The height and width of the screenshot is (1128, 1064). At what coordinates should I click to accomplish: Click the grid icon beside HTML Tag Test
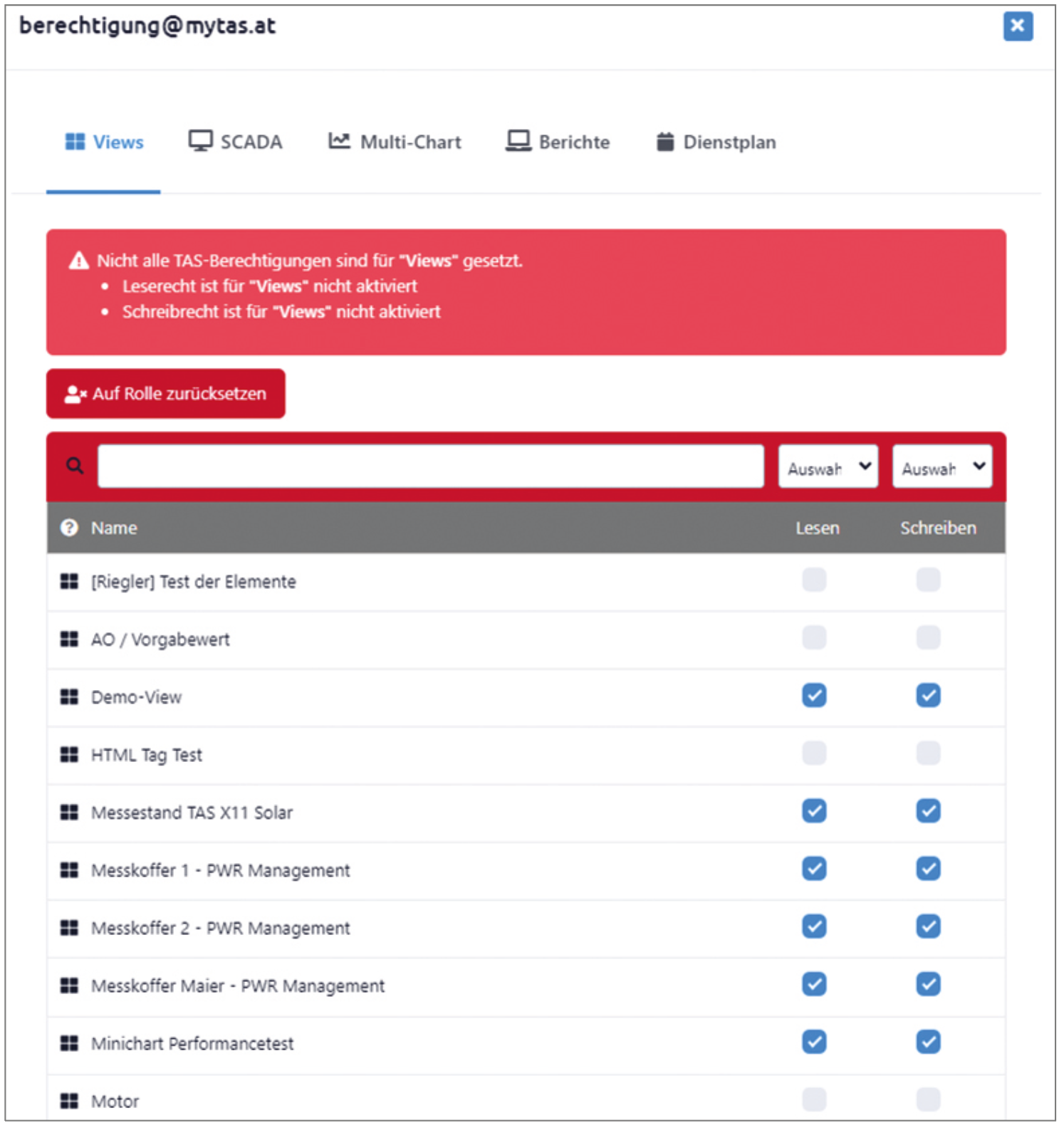coord(69,755)
